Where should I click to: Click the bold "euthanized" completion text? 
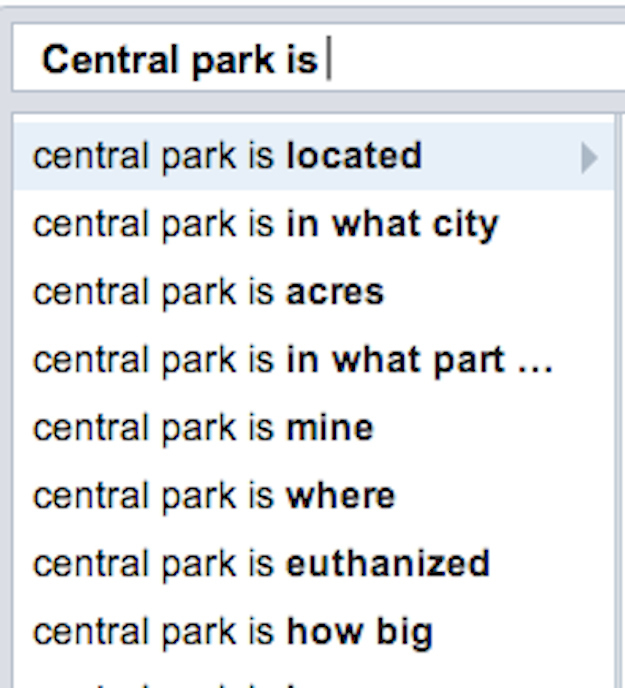point(388,564)
